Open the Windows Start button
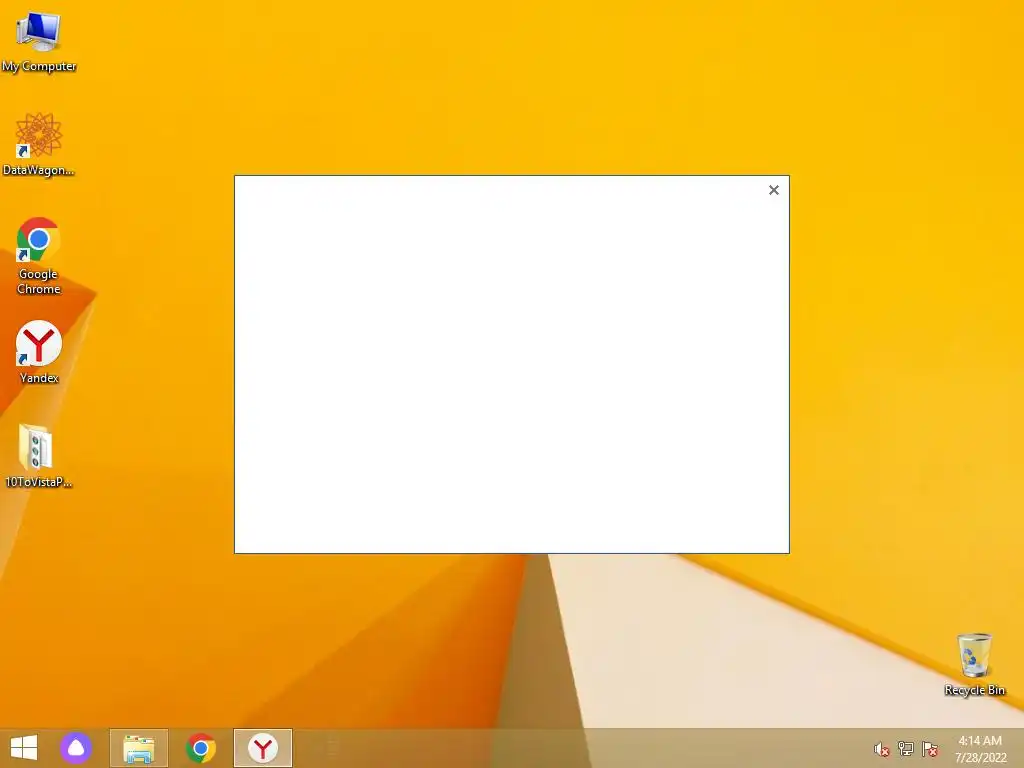Viewport: 1024px width, 768px height. point(24,748)
